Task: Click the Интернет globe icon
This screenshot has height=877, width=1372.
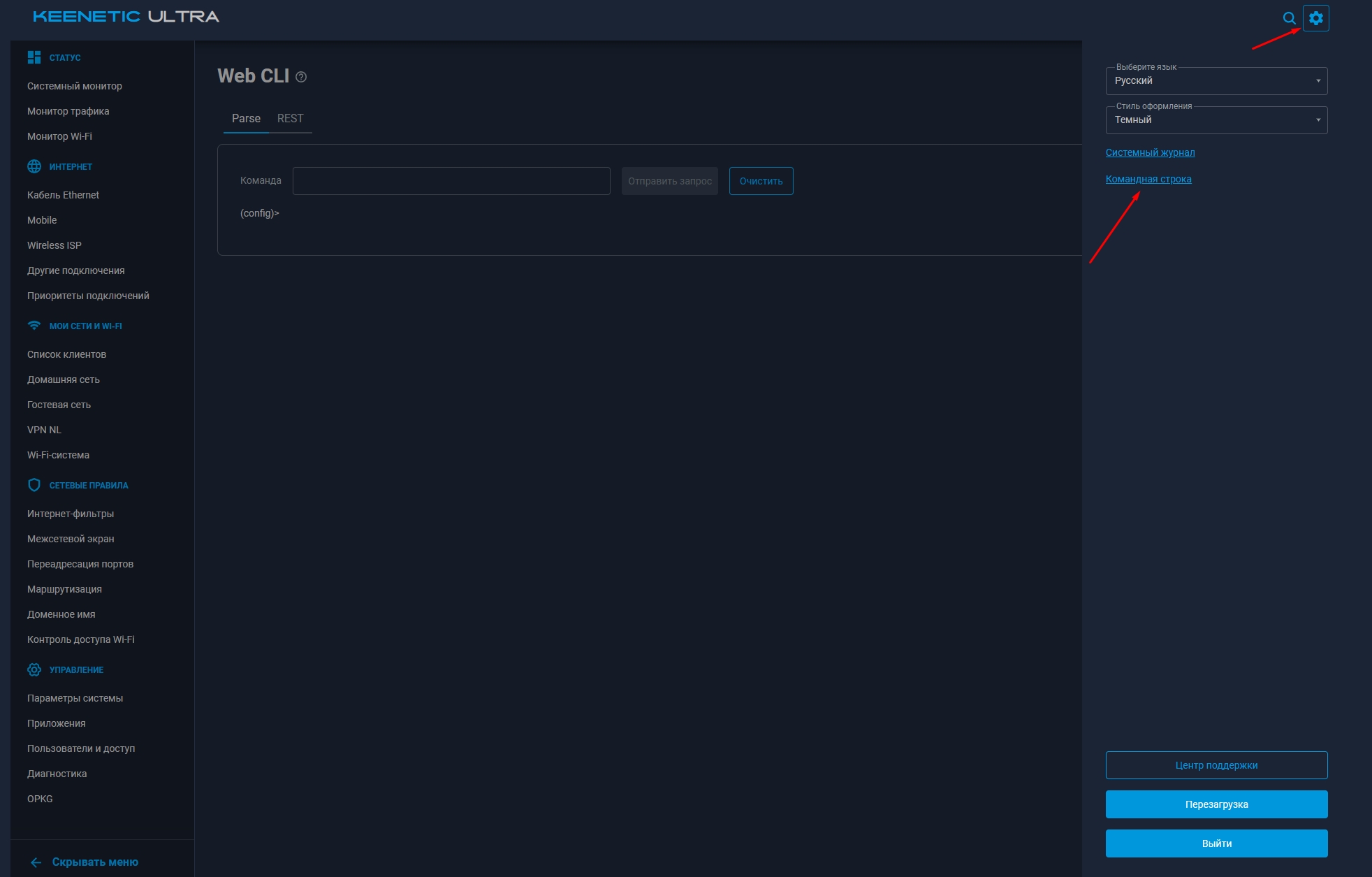Action: pos(34,166)
